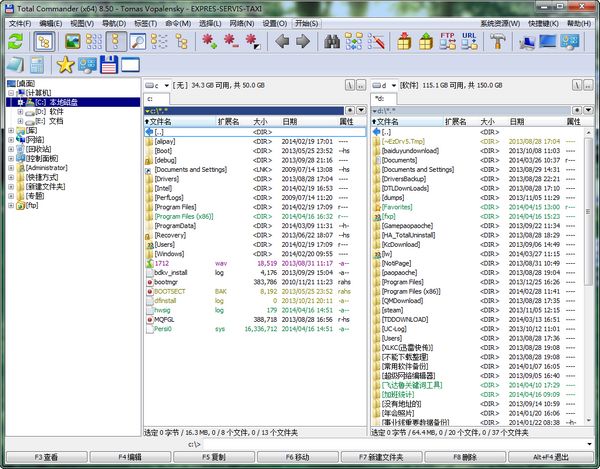This screenshot has width=600, height=469.
Task: Click the yellow star favorites icon
Action: point(65,65)
